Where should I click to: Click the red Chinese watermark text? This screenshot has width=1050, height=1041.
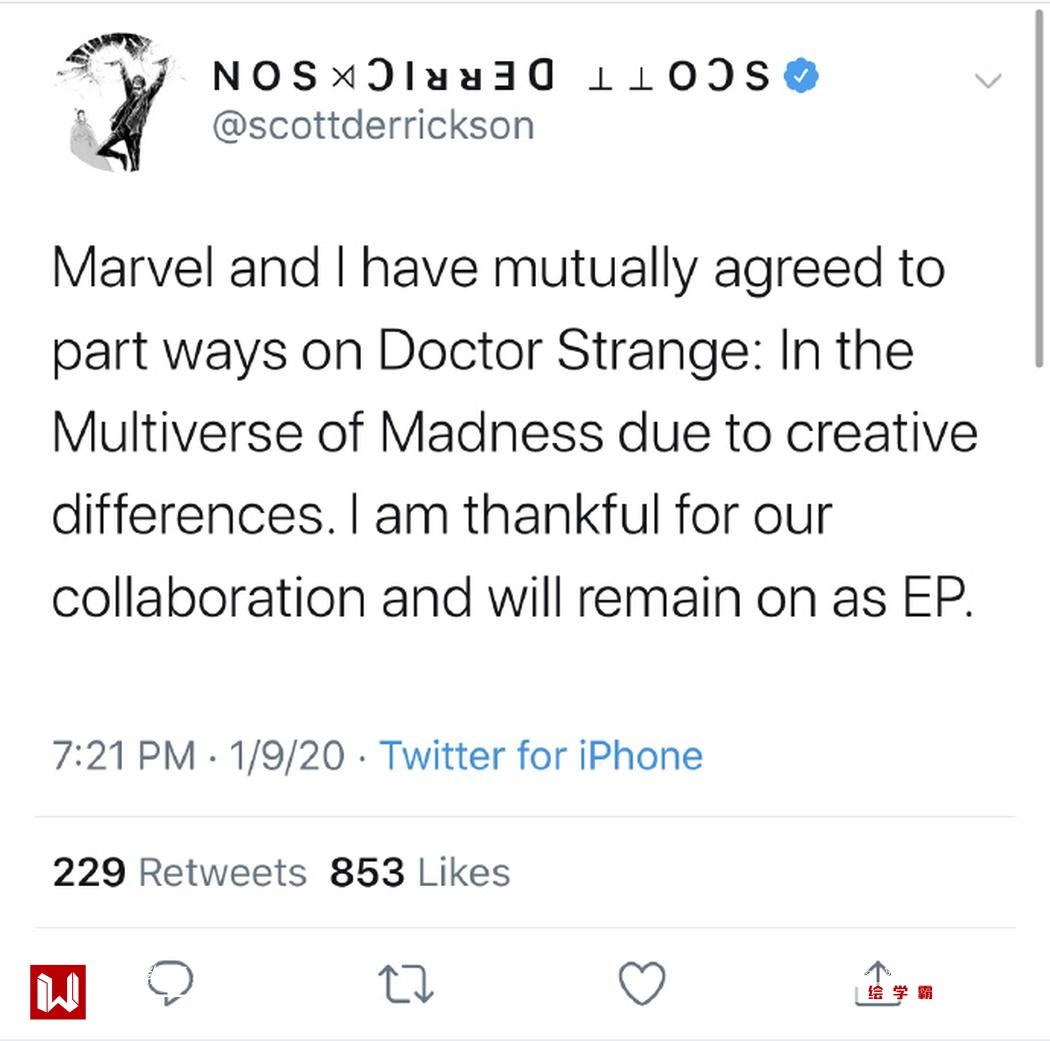pos(900,993)
